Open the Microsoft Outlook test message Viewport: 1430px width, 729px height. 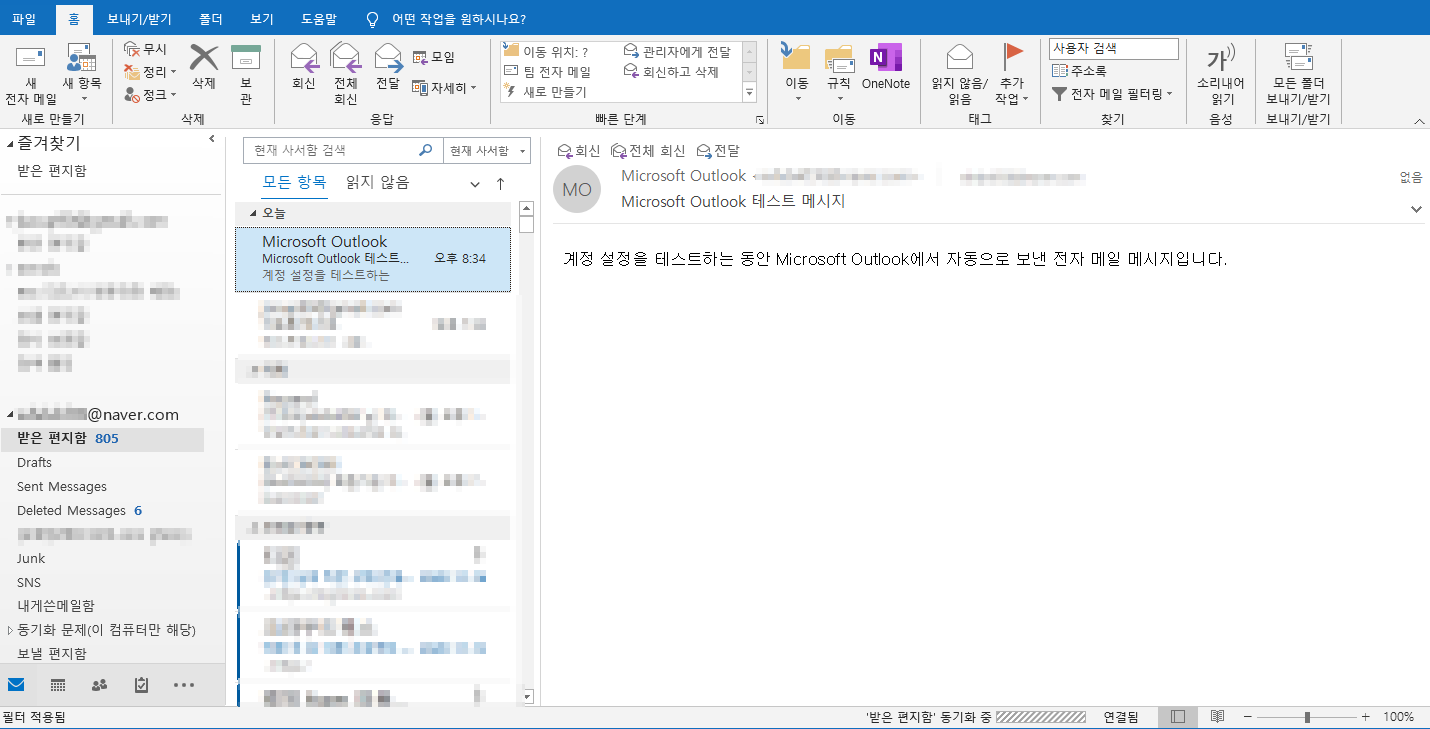(373, 259)
